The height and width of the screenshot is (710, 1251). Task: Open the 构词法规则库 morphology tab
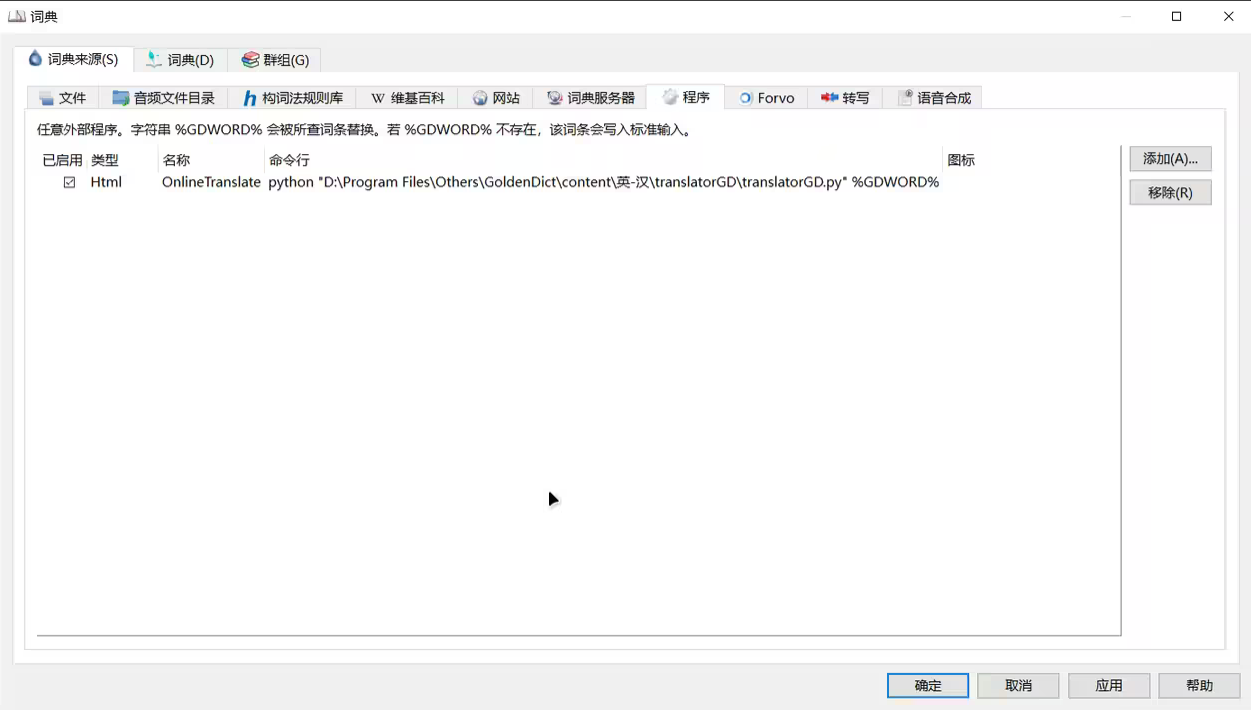click(x=292, y=98)
